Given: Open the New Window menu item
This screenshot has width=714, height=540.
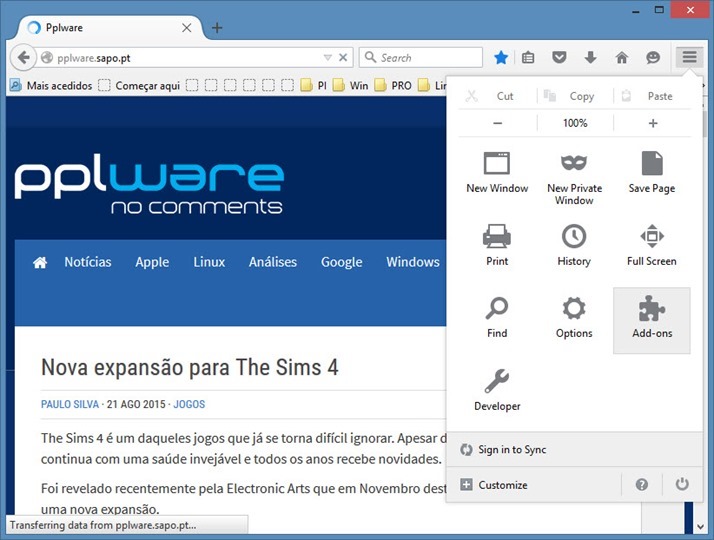Looking at the screenshot, I should pyautogui.click(x=497, y=172).
